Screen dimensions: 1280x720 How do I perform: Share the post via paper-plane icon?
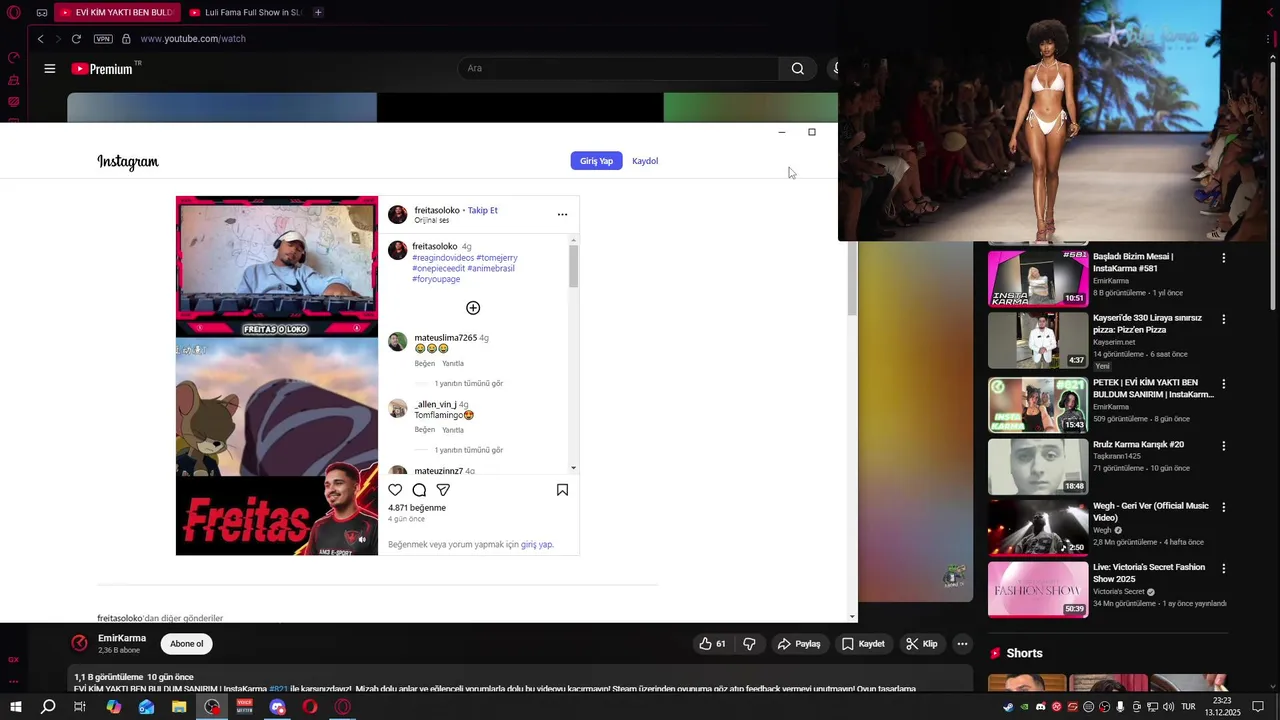[443, 490]
